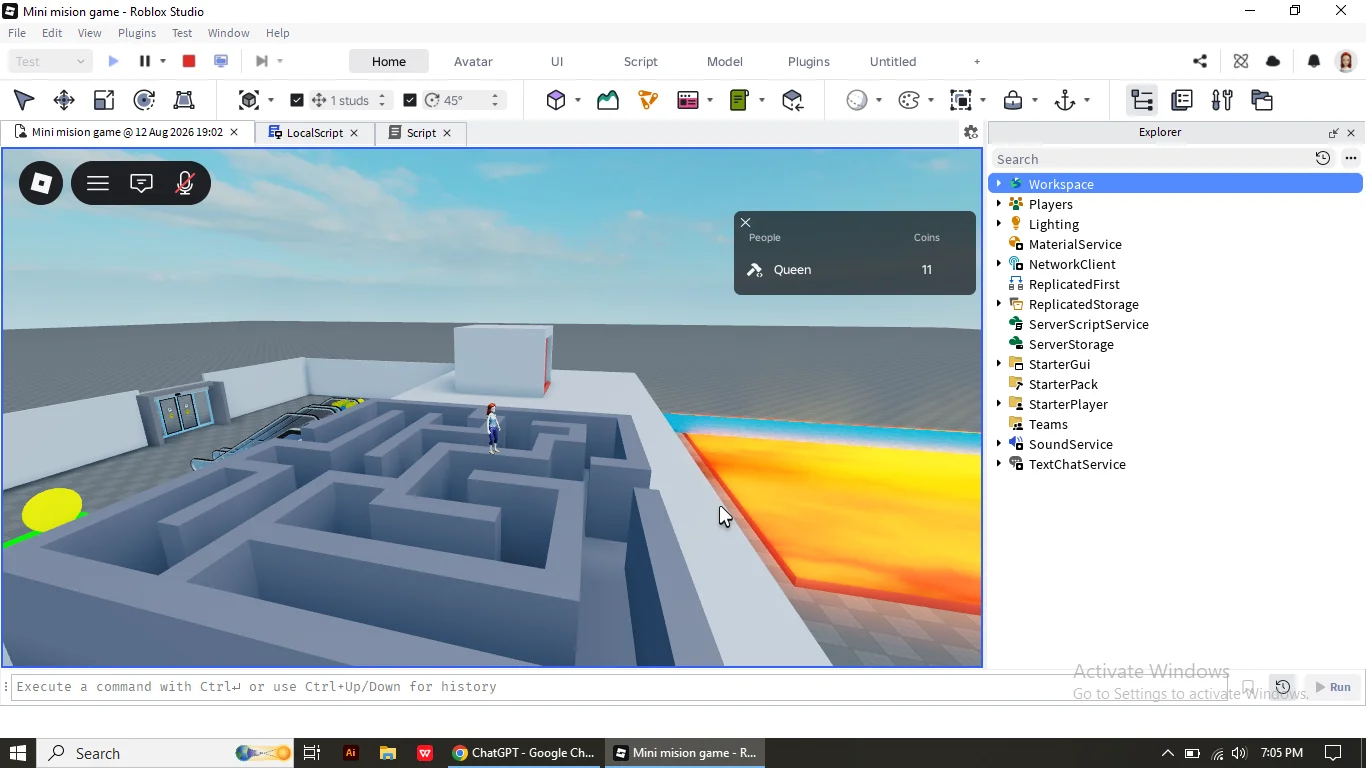Stop the running playtest
This screenshot has width=1366, height=768.
click(x=189, y=61)
